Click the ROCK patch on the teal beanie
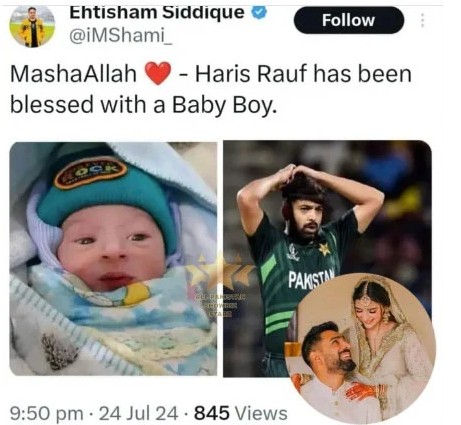461x425 pixels. coord(91,172)
